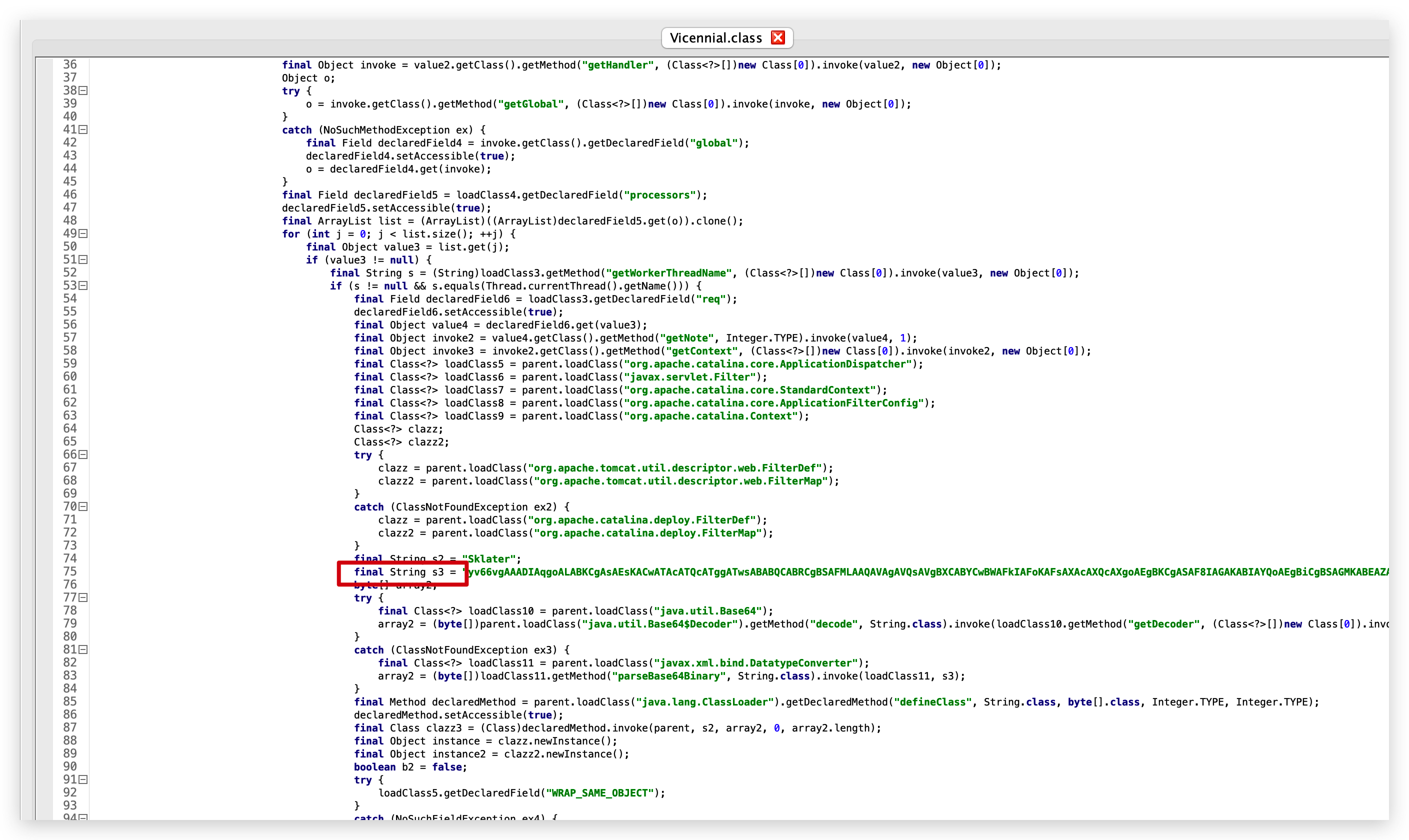This screenshot has width=1409, height=840.
Task: Fold the catch block at line 81
Action: 83,650
